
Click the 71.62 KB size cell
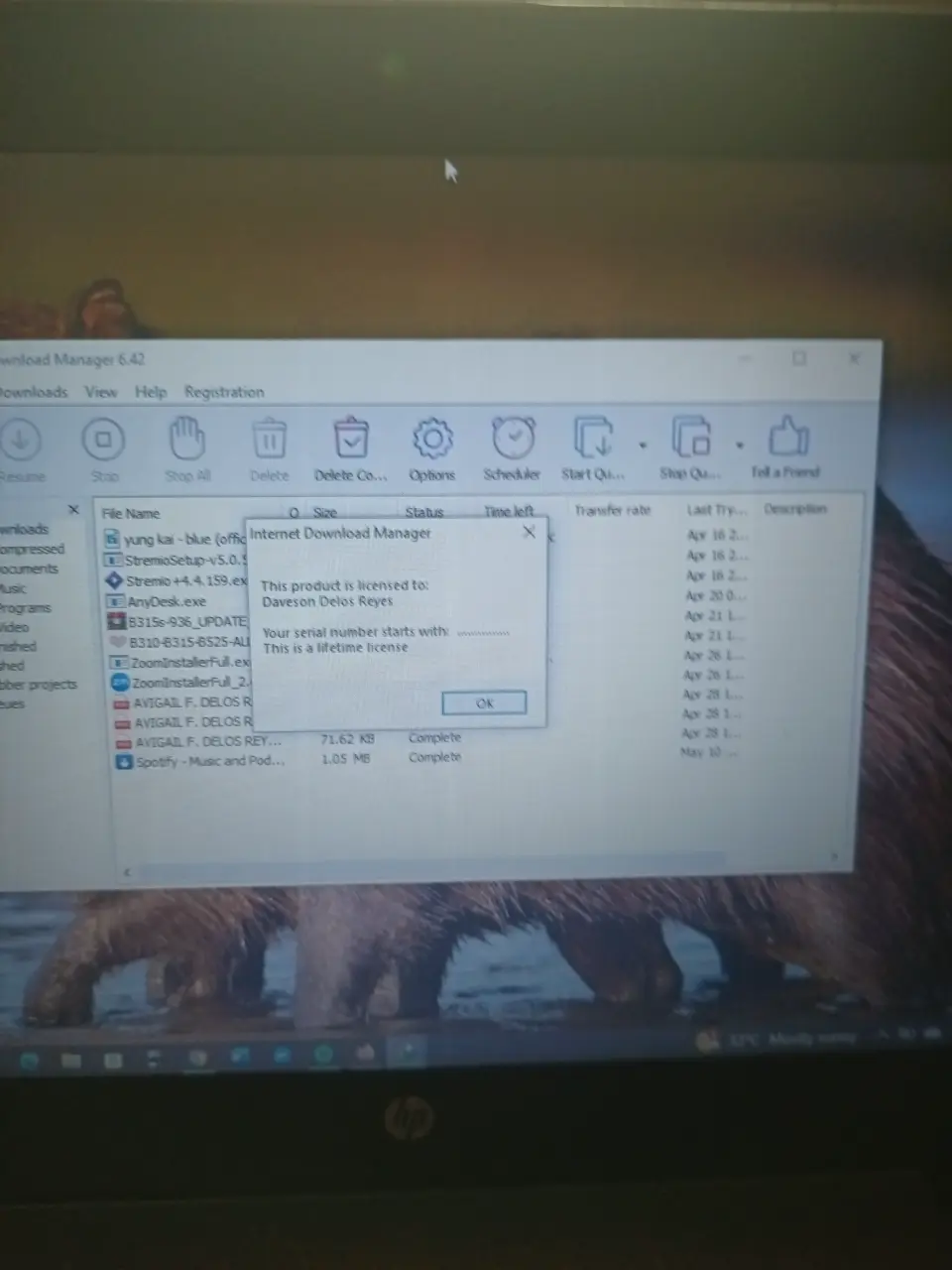347,739
